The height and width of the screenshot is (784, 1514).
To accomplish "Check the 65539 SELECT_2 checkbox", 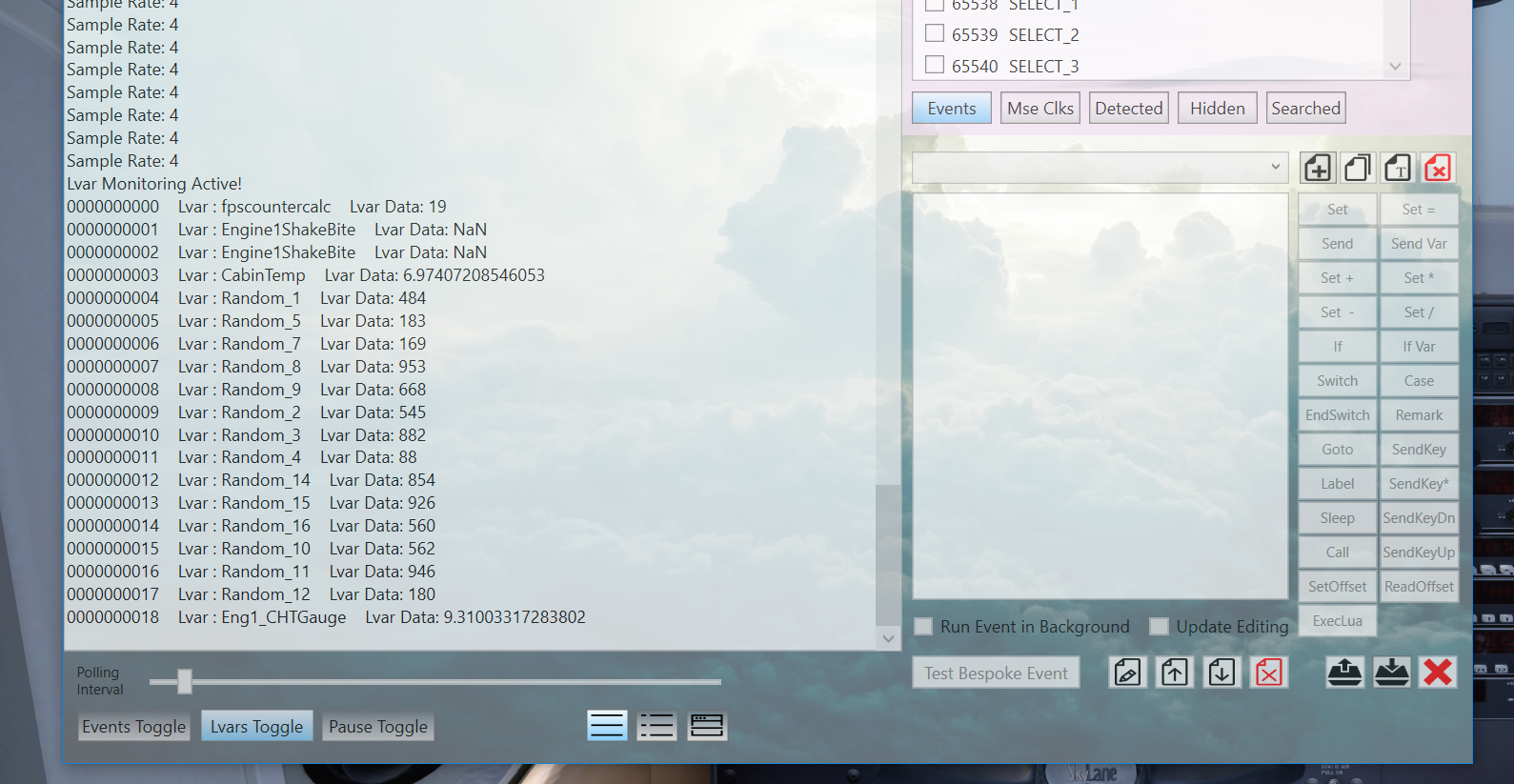I will (935, 34).
